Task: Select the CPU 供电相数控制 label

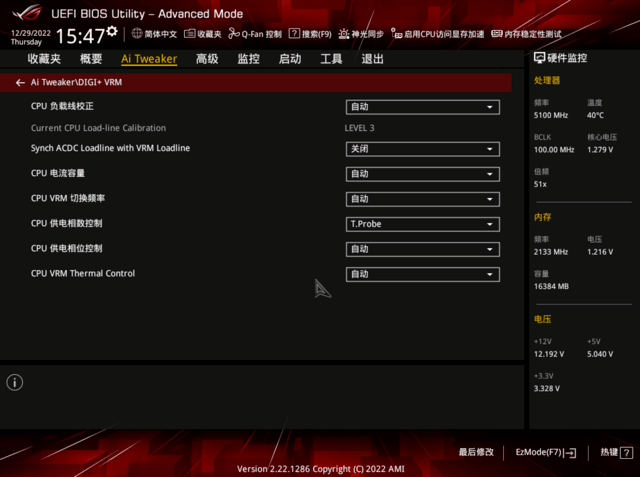Action: tap(67, 223)
